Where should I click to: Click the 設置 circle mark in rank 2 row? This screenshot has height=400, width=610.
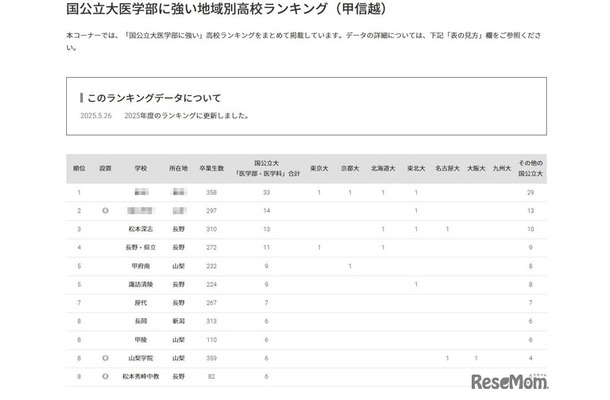[105, 211]
